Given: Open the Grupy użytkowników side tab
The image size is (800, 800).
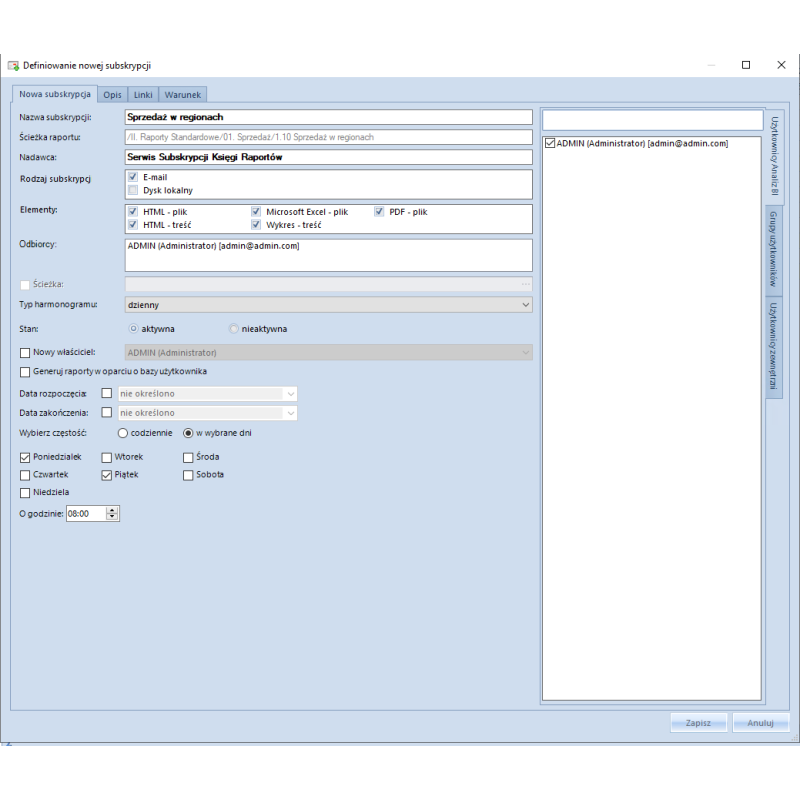Looking at the screenshot, I should pyautogui.click(x=774, y=250).
